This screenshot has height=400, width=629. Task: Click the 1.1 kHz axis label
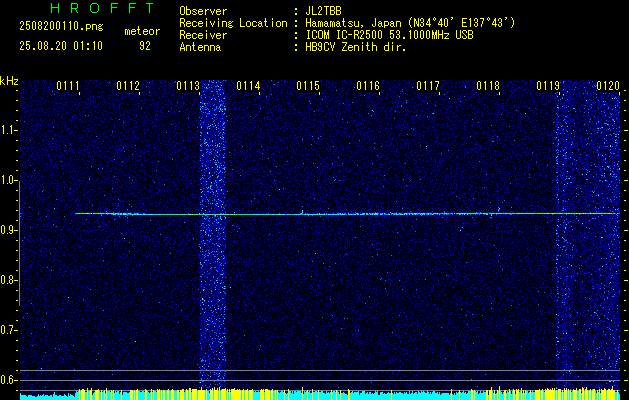click(8, 130)
